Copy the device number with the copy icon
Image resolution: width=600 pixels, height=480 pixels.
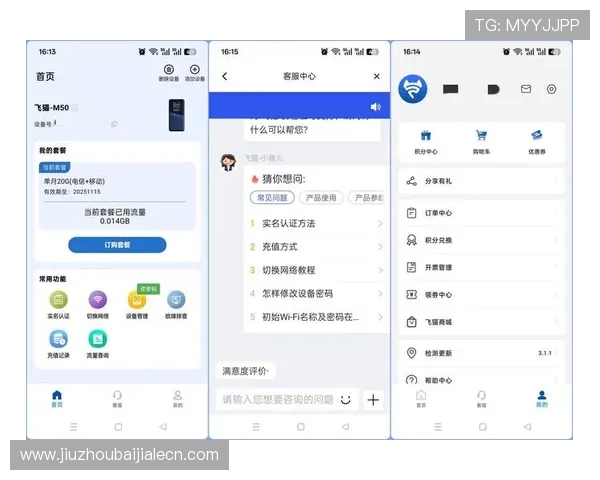tap(114, 124)
